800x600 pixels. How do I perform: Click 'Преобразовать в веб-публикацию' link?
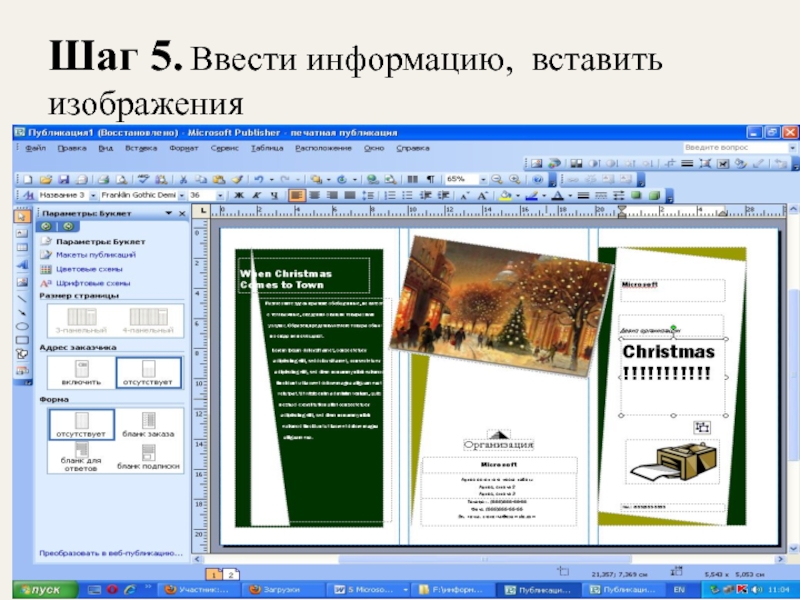click(110, 552)
